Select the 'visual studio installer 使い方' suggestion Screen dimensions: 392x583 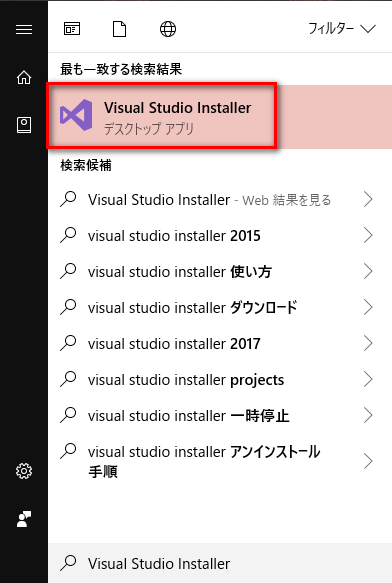click(219, 272)
